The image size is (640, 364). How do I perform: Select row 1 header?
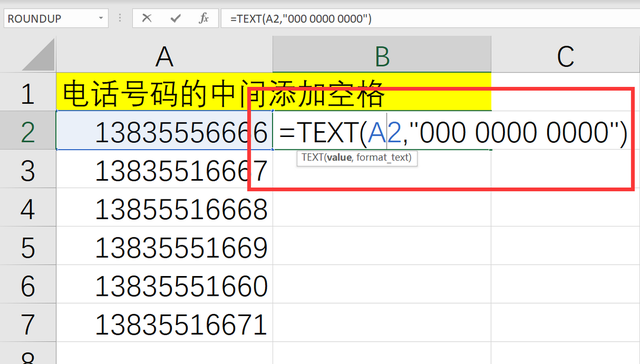[28, 92]
